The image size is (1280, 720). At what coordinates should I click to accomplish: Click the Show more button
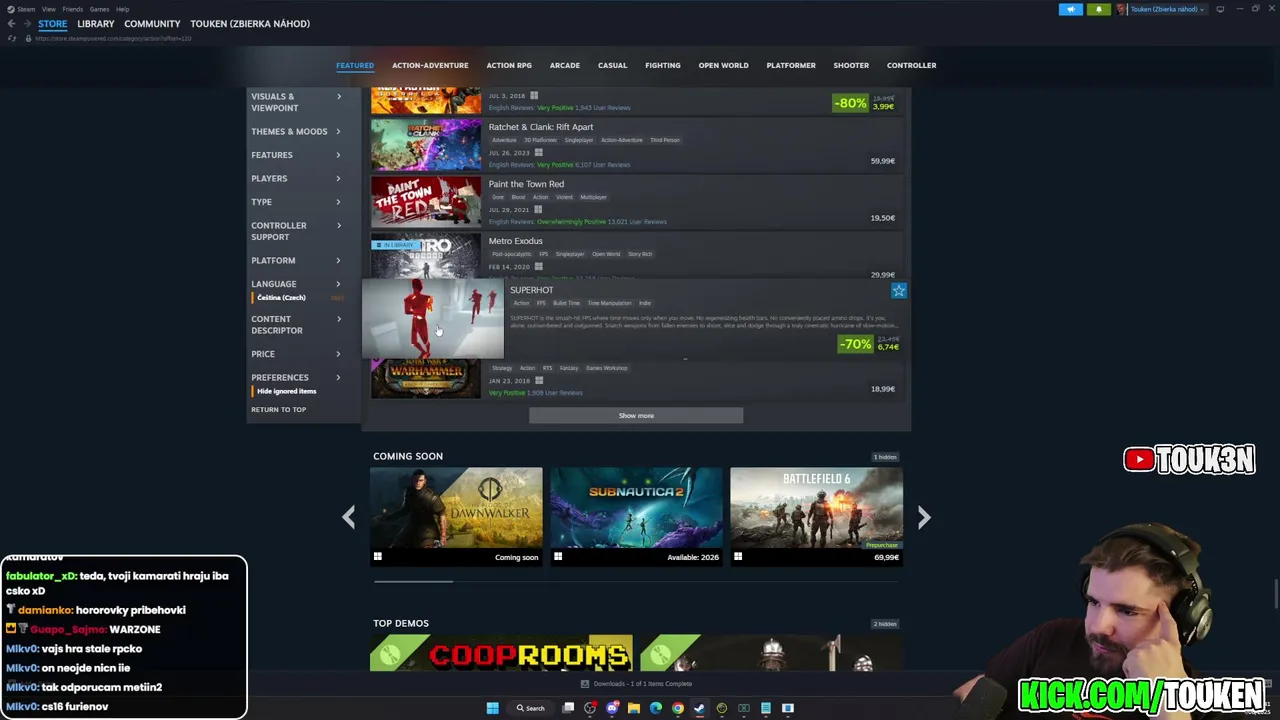pyautogui.click(x=636, y=416)
